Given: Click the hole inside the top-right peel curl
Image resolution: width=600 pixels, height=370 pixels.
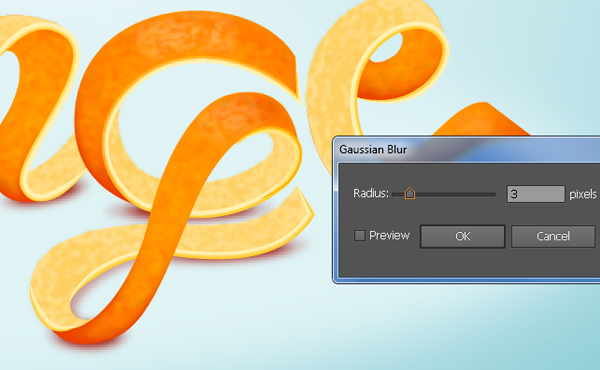Looking at the screenshot, I should [386, 48].
